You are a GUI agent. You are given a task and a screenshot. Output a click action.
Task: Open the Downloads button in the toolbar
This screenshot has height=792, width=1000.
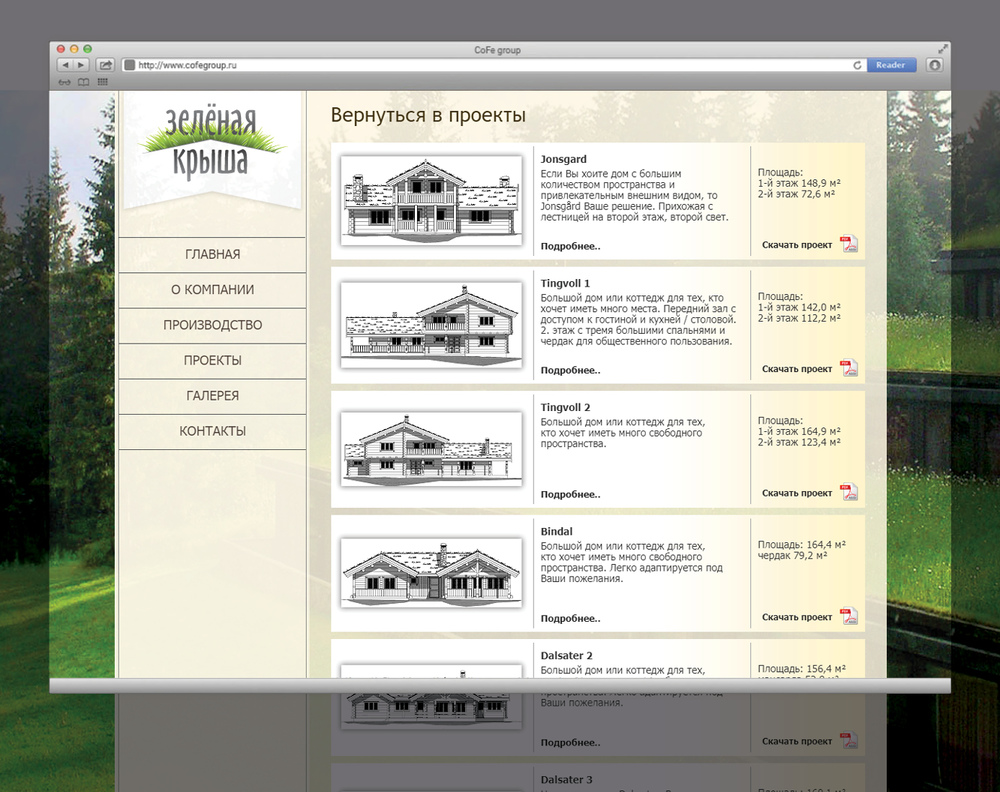(934, 65)
